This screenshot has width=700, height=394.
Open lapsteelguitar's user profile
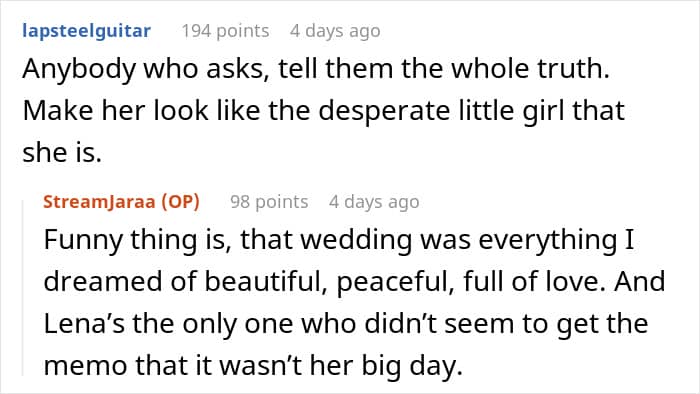point(87,31)
